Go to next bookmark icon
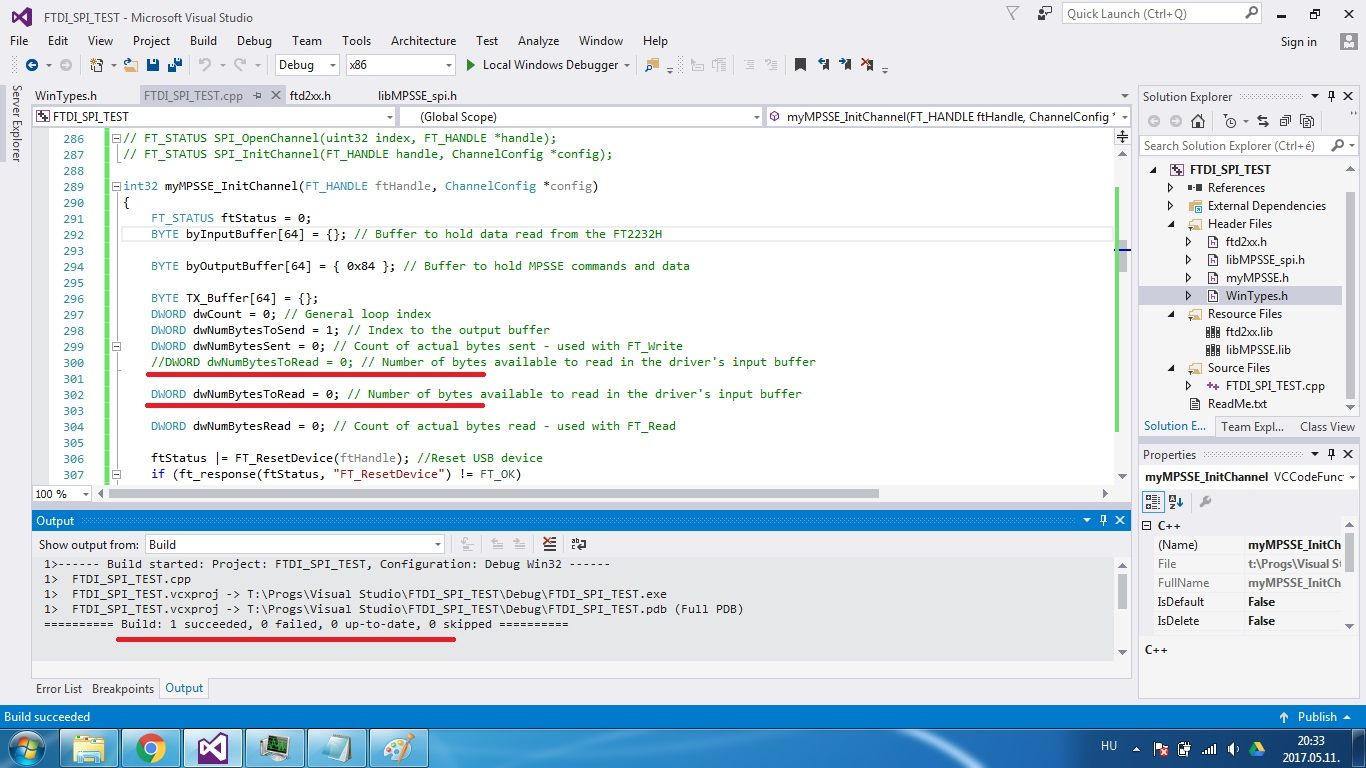The image size is (1366, 768). [x=845, y=65]
